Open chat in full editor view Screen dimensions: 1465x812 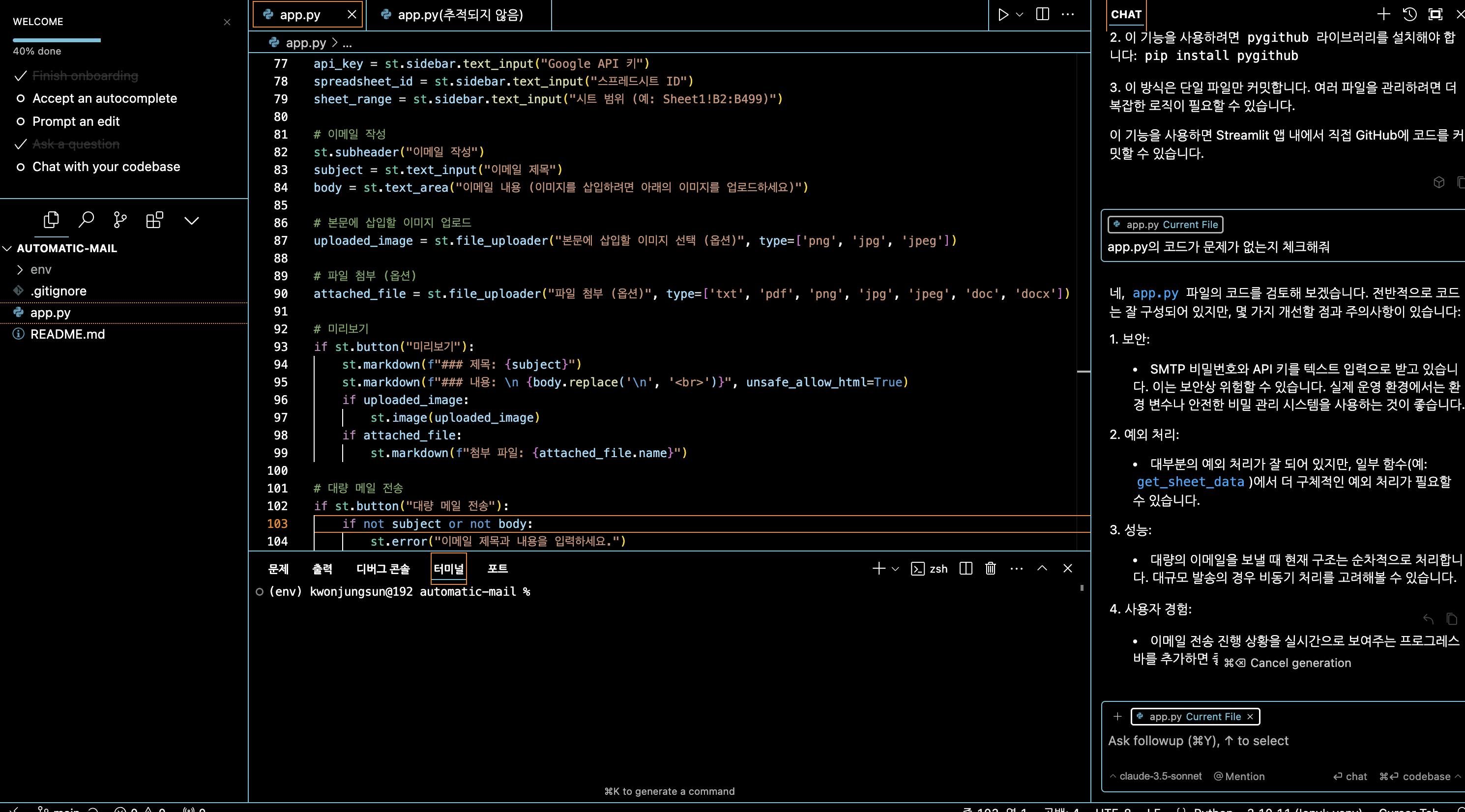click(1436, 14)
